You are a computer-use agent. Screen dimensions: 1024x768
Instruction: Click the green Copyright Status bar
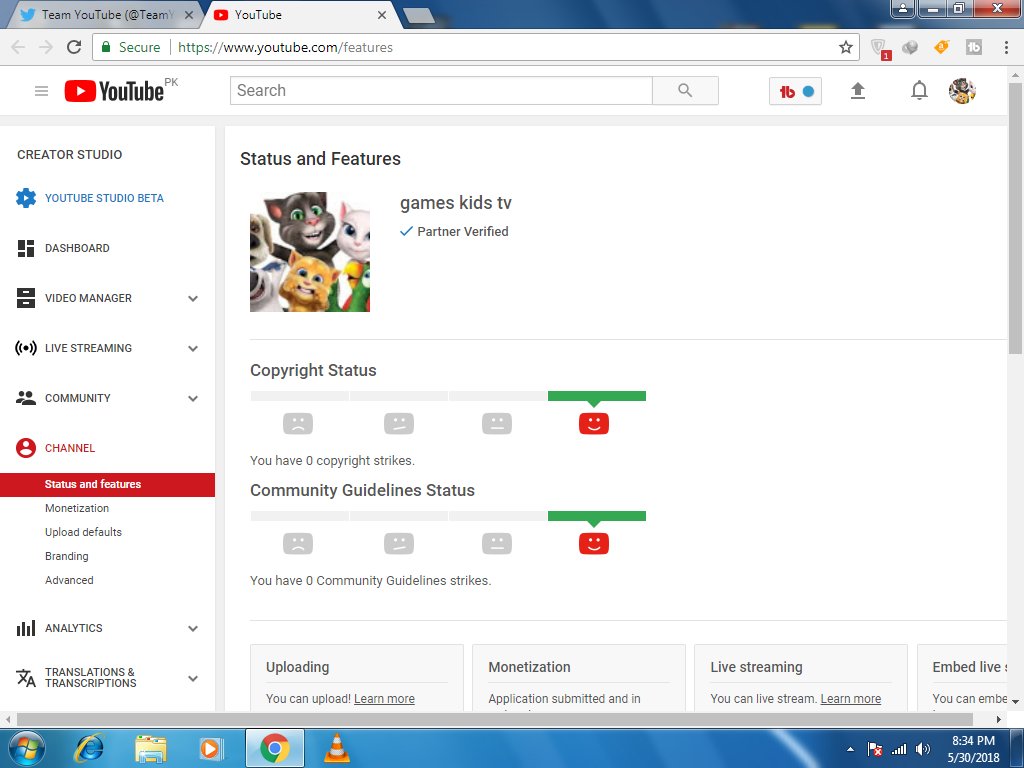tap(597, 396)
